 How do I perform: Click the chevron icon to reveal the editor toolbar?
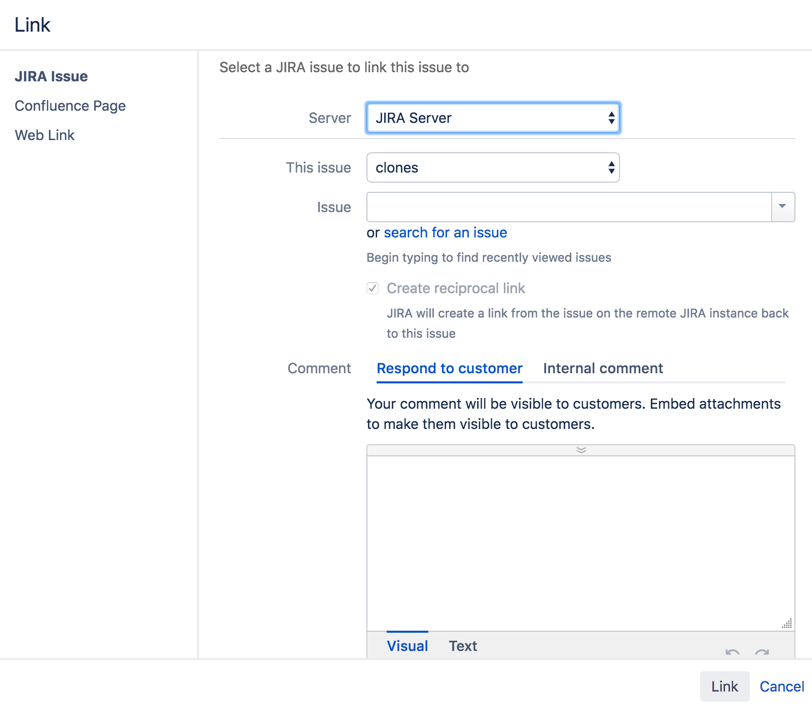coord(580,450)
